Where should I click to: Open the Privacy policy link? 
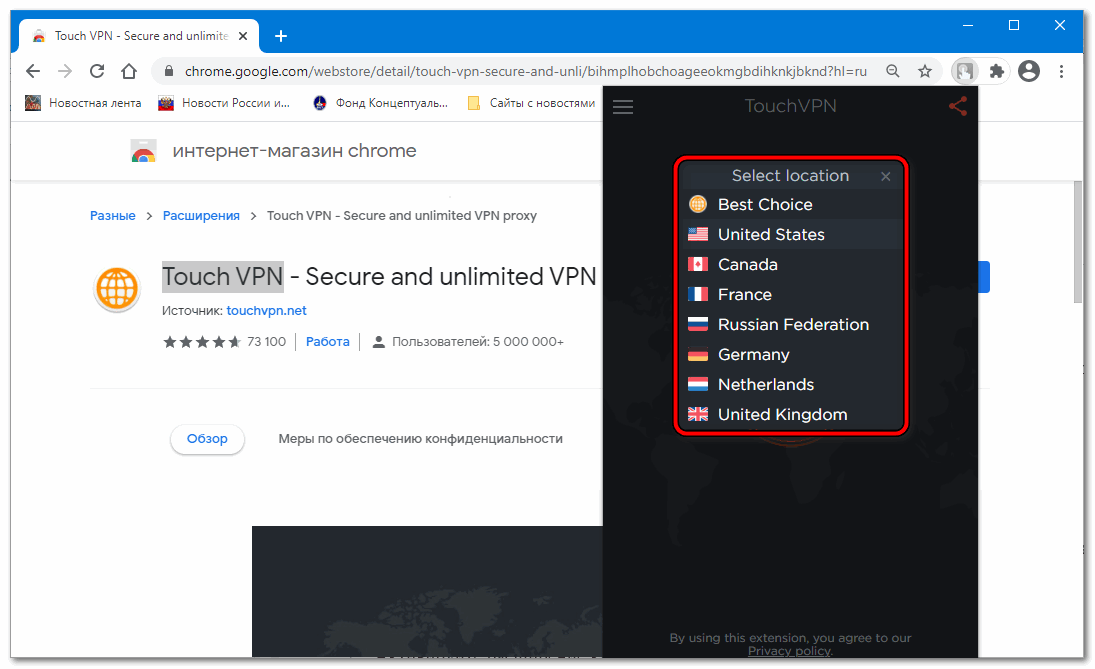[x=789, y=651]
